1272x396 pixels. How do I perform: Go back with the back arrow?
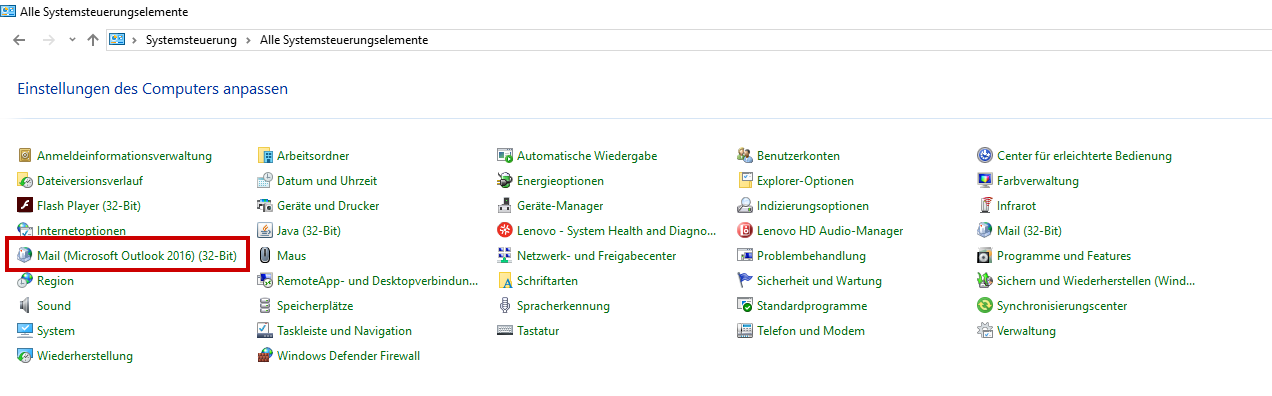point(19,40)
